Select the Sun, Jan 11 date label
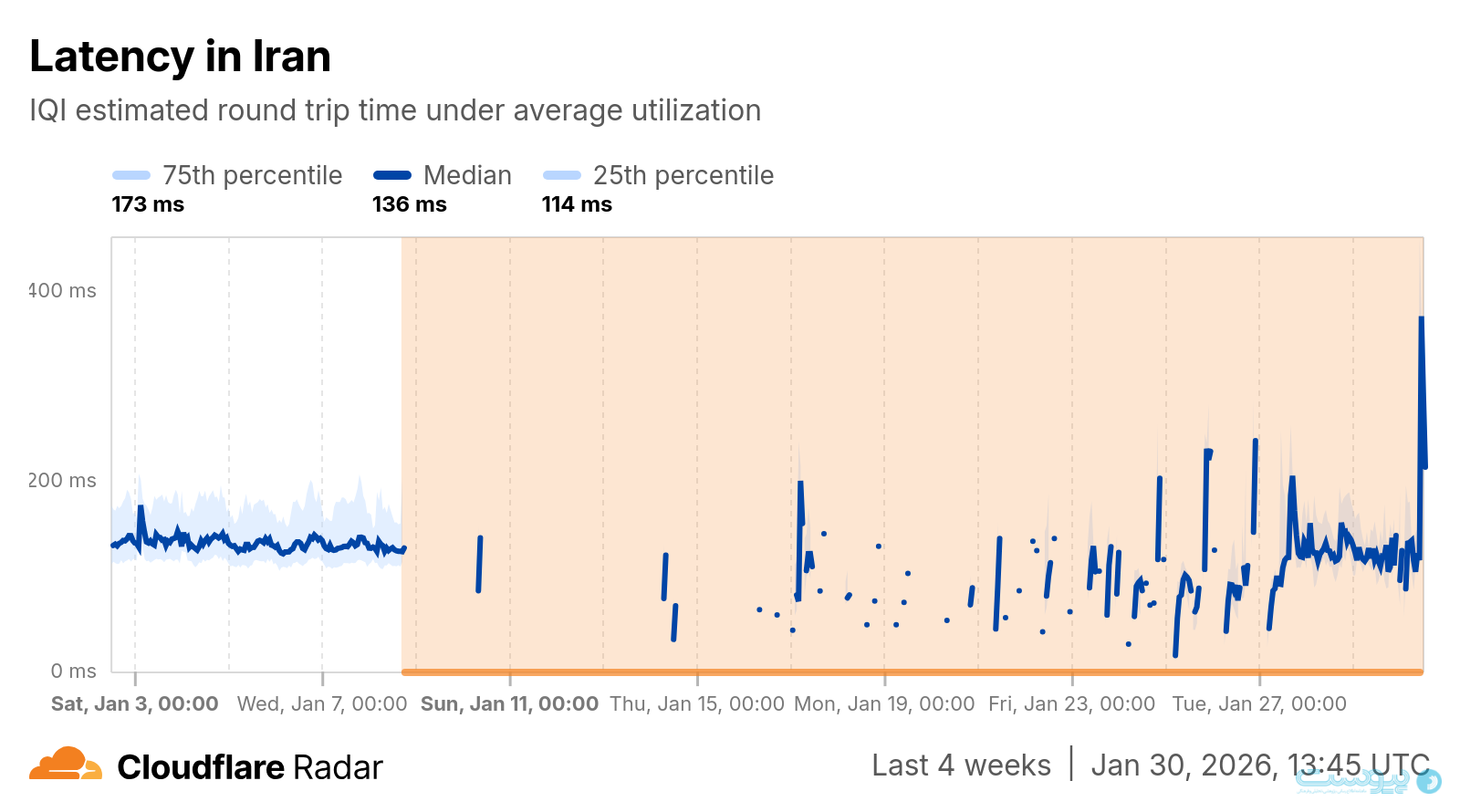This screenshot has width=1460, height=812. click(x=509, y=703)
